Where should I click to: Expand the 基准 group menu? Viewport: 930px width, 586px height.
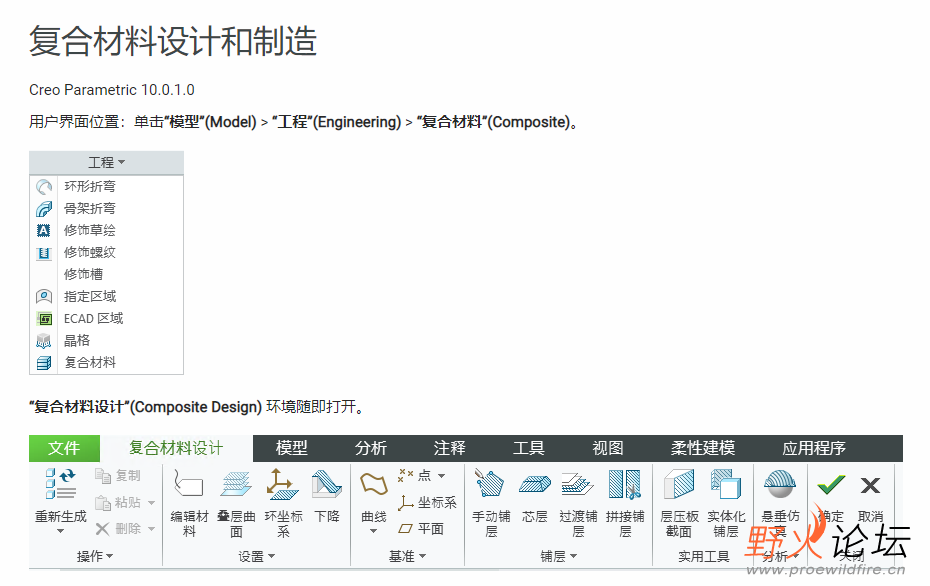coord(407,556)
